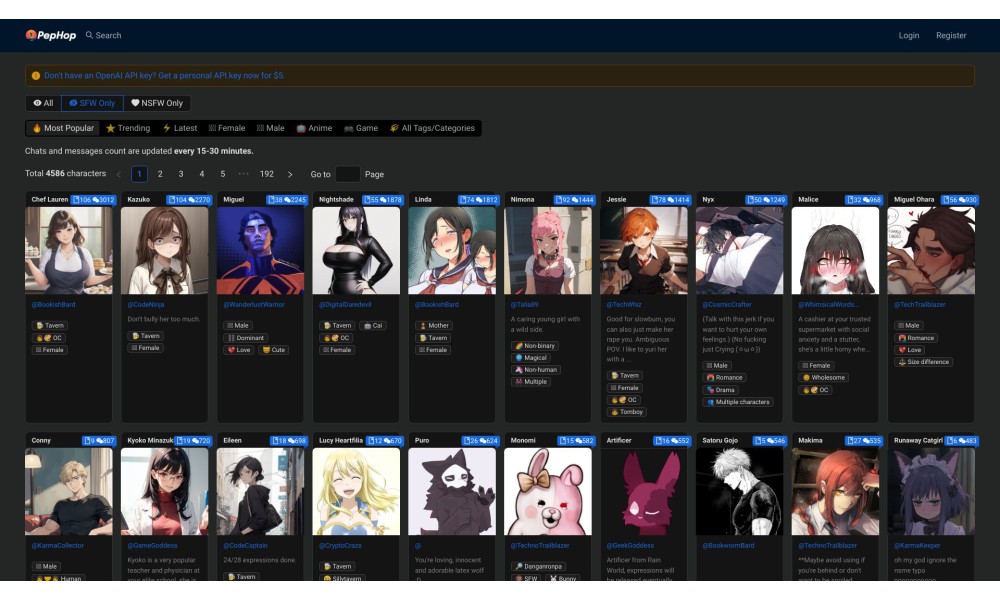The width and height of the screenshot is (1000, 600).
Task: Click Cai tag on Nightshade card
Action: (x=373, y=326)
